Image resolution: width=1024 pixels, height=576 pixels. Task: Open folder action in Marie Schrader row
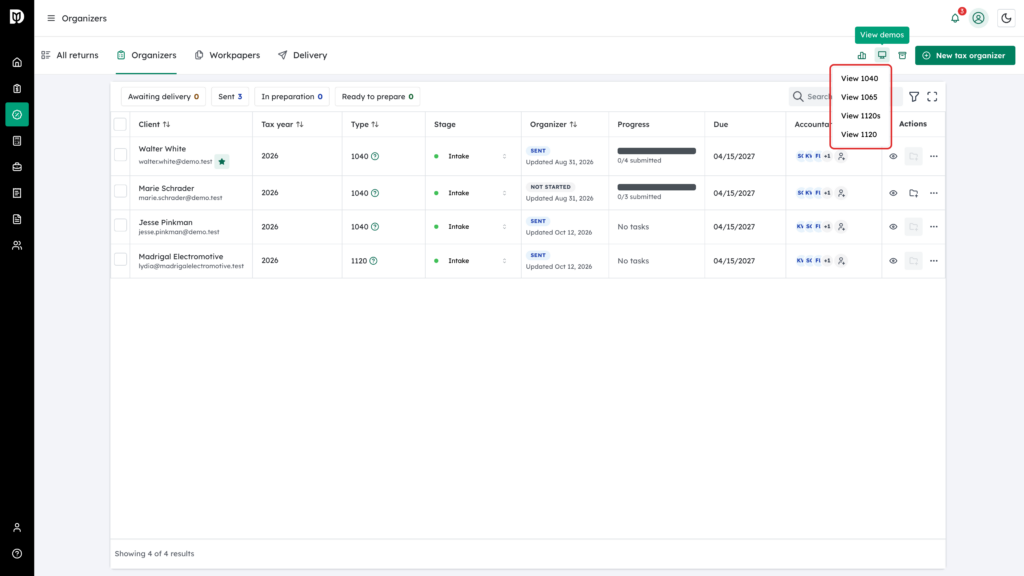pyautogui.click(x=914, y=193)
